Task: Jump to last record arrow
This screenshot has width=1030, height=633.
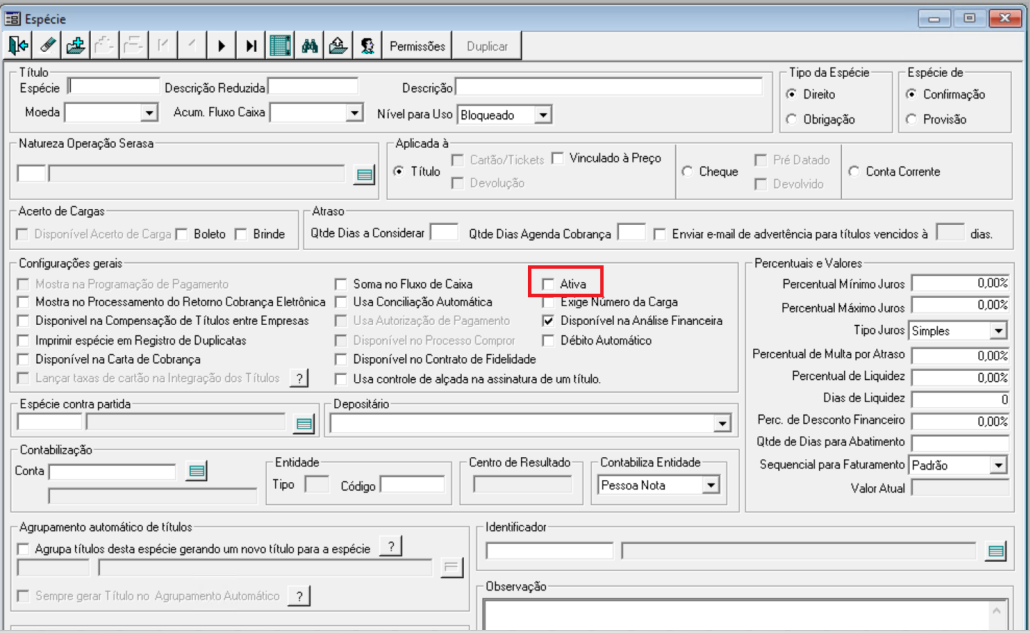Action: click(x=251, y=46)
